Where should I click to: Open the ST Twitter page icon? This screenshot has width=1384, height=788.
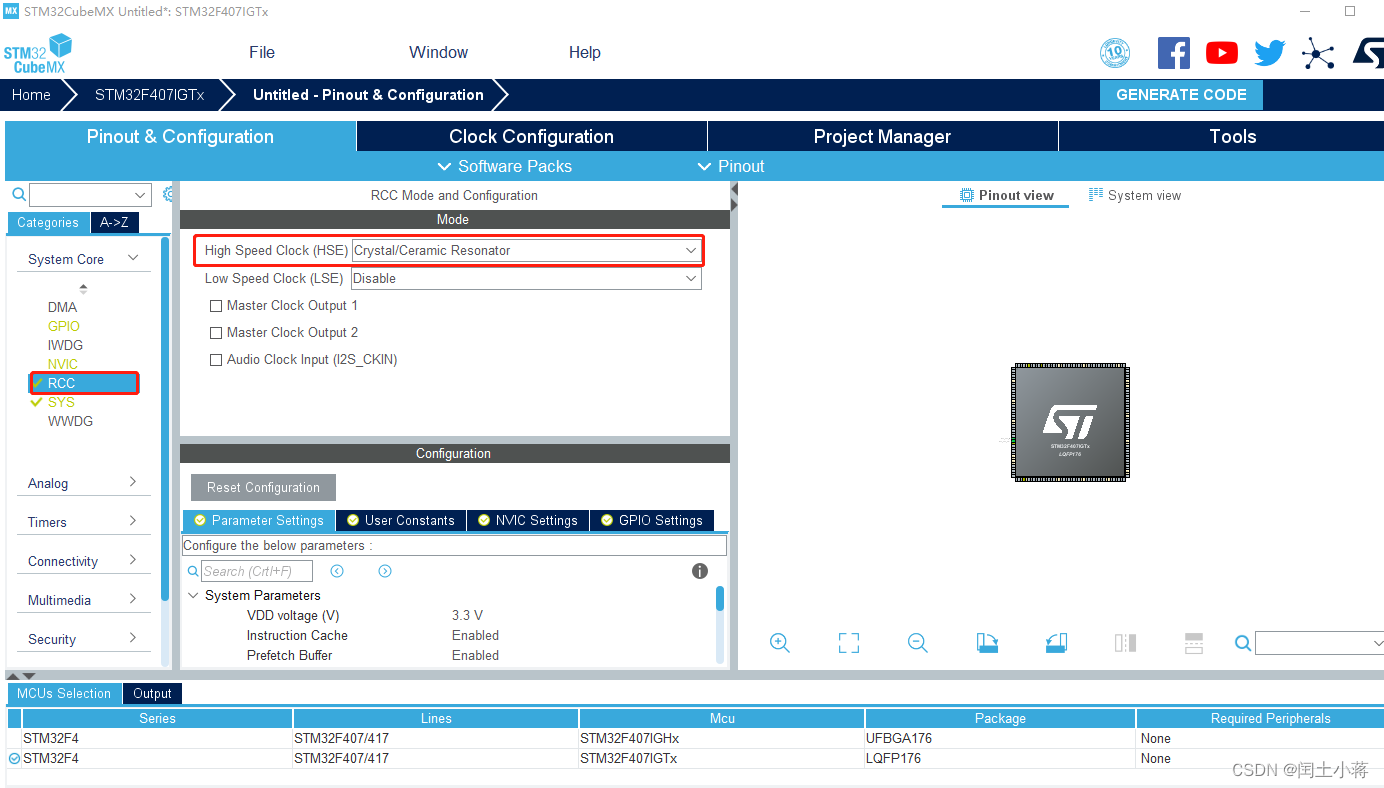pyautogui.click(x=1269, y=53)
